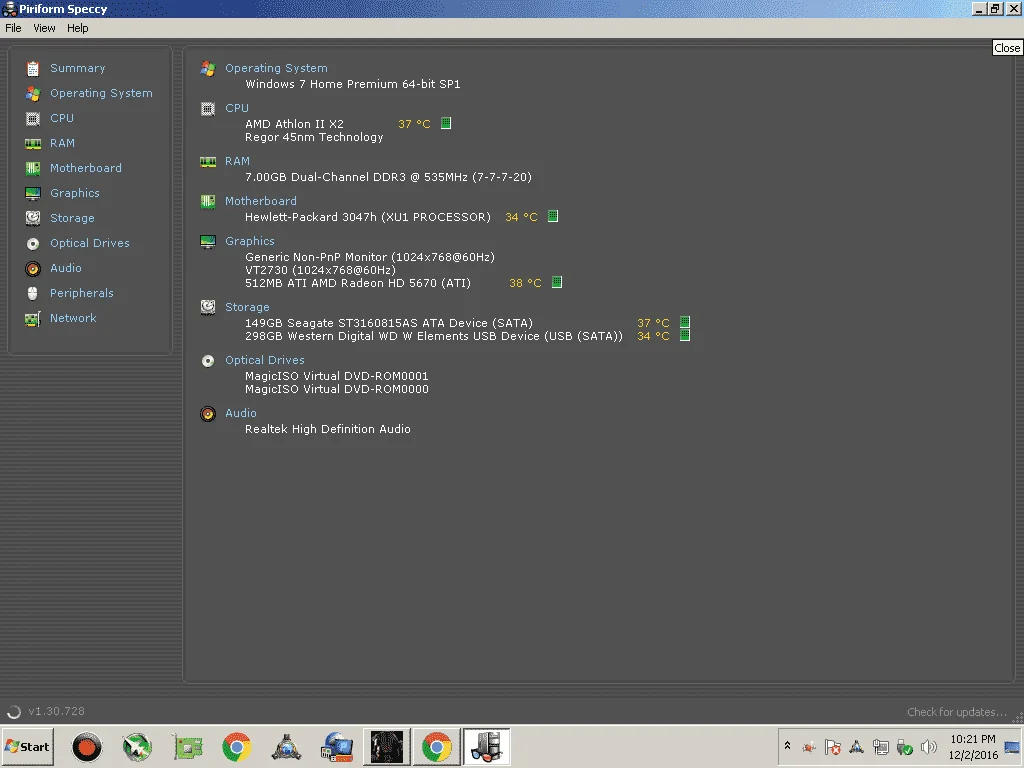Click the Realtek High Definition Audio text
This screenshot has width=1024, height=768.
click(x=328, y=429)
